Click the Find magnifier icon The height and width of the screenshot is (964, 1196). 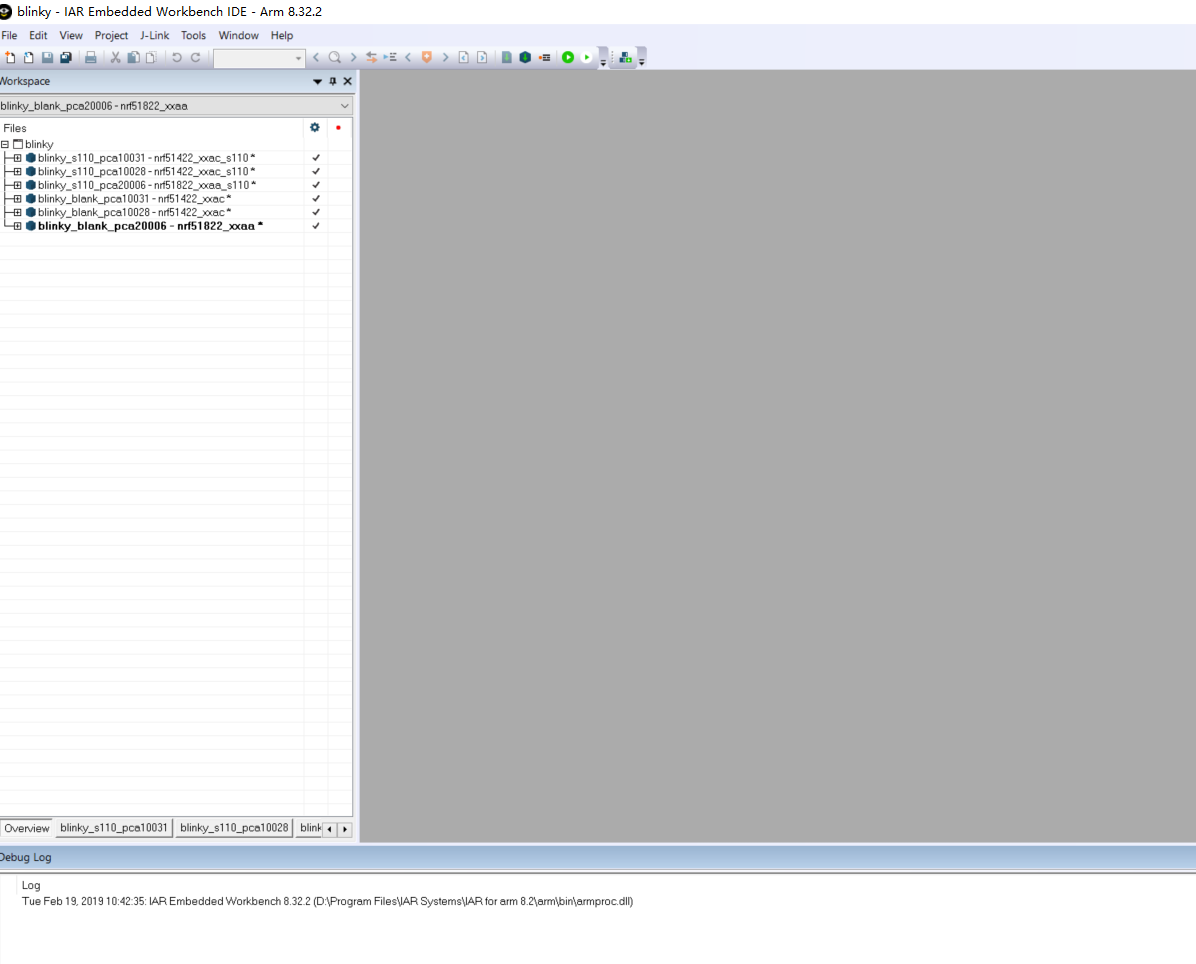[x=335, y=57]
